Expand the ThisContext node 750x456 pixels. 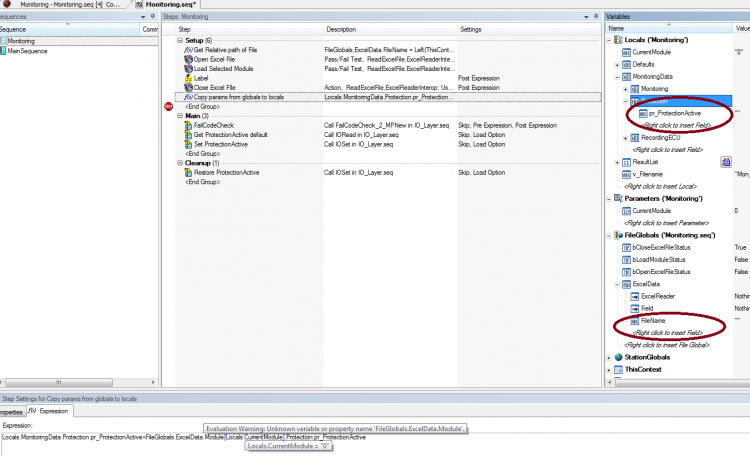point(609,370)
